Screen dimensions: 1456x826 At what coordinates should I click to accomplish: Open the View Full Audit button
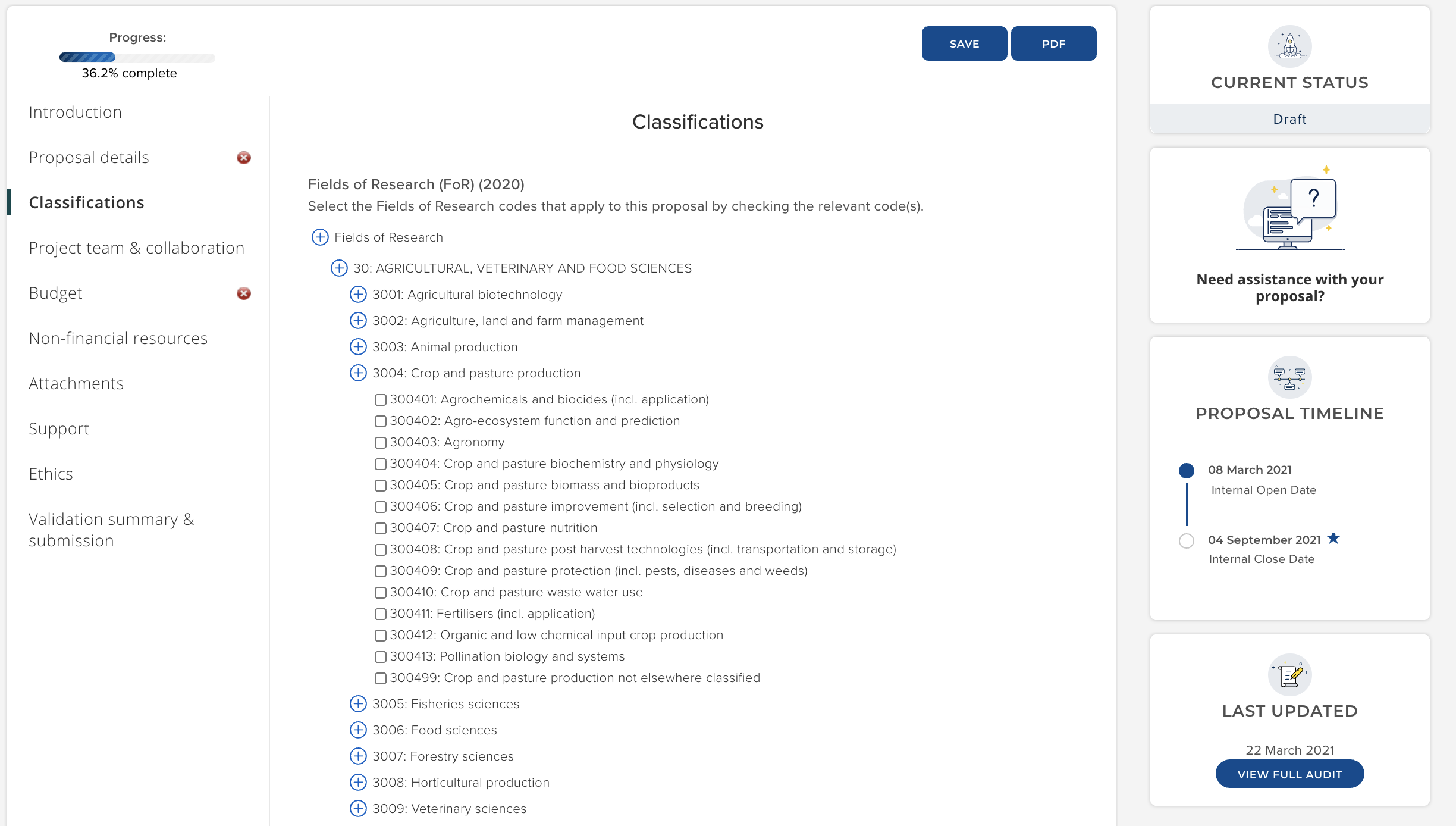coord(1289,774)
